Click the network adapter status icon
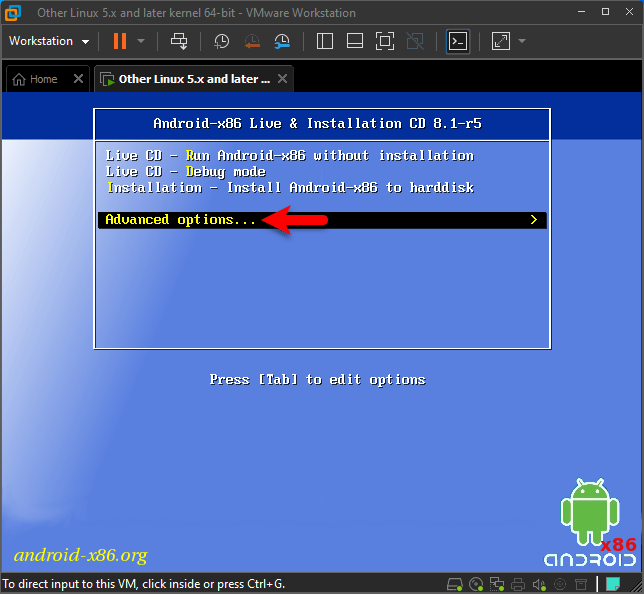The width and height of the screenshot is (644, 594). tap(497, 584)
